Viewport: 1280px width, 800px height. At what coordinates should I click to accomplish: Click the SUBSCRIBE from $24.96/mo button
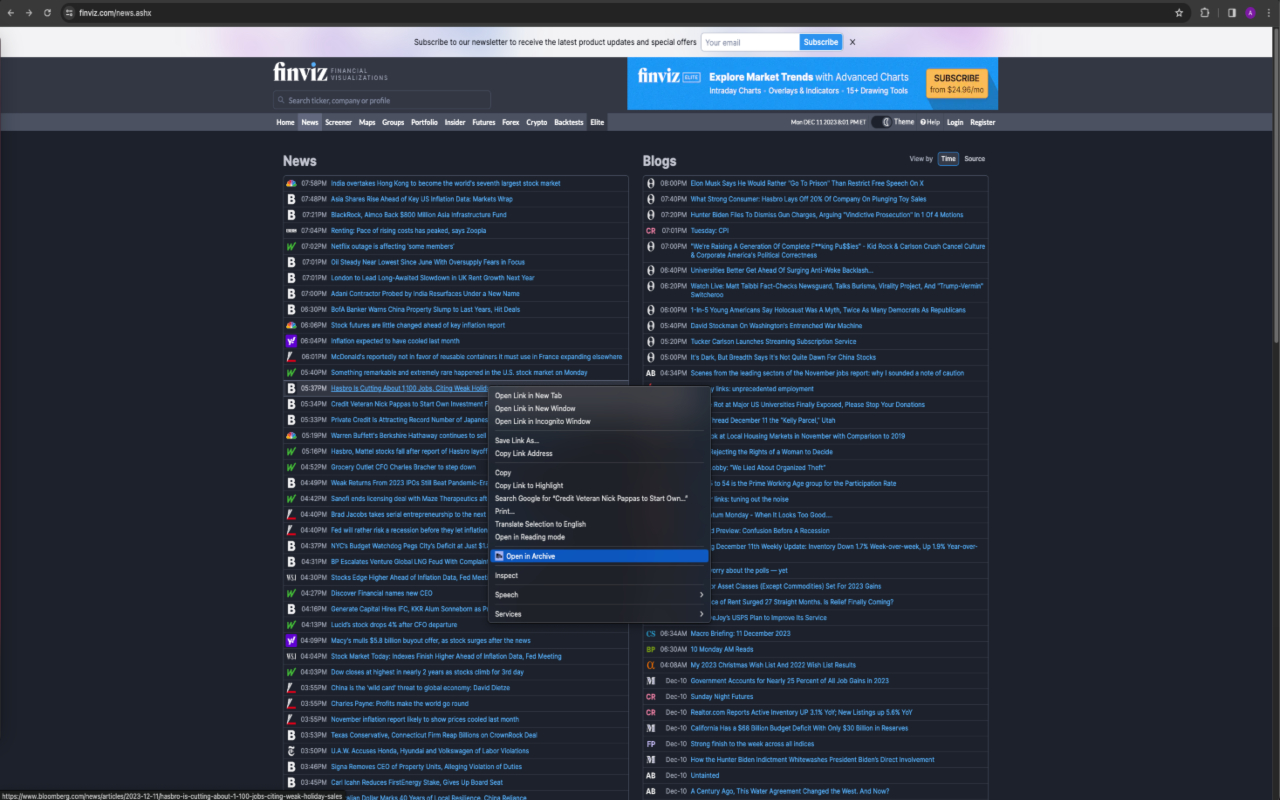956,84
